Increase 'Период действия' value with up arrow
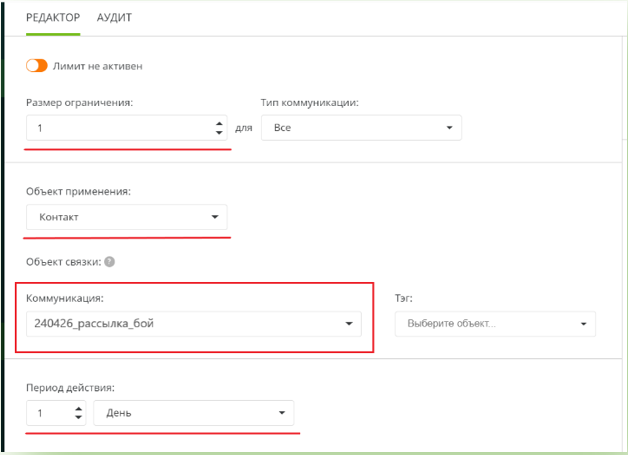The image size is (628, 455). (x=79, y=409)
